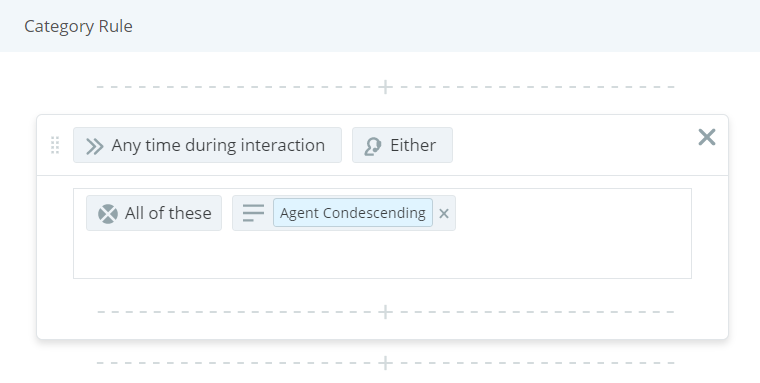760x383 pixels.
Task: Toggle the All of these operator
Action: 154,213
